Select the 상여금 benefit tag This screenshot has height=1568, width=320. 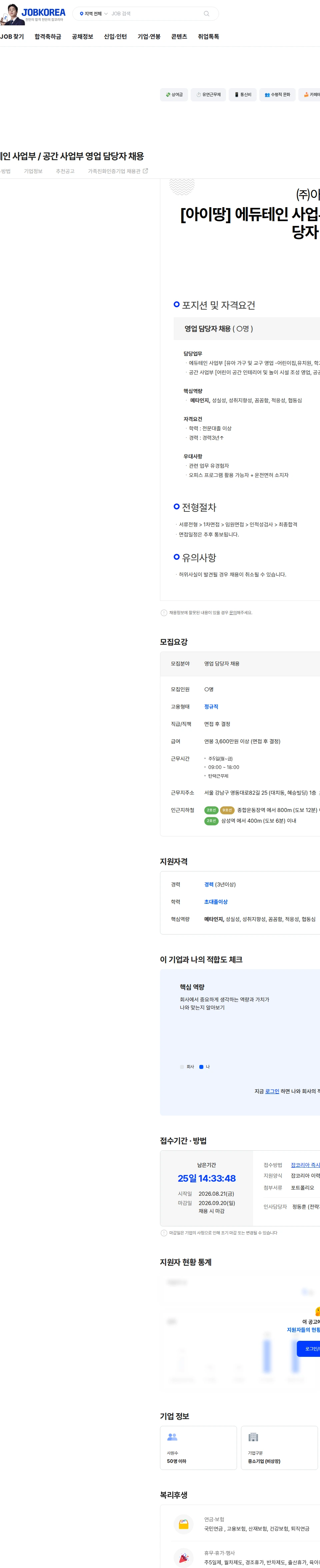click(x=174, y=94)
